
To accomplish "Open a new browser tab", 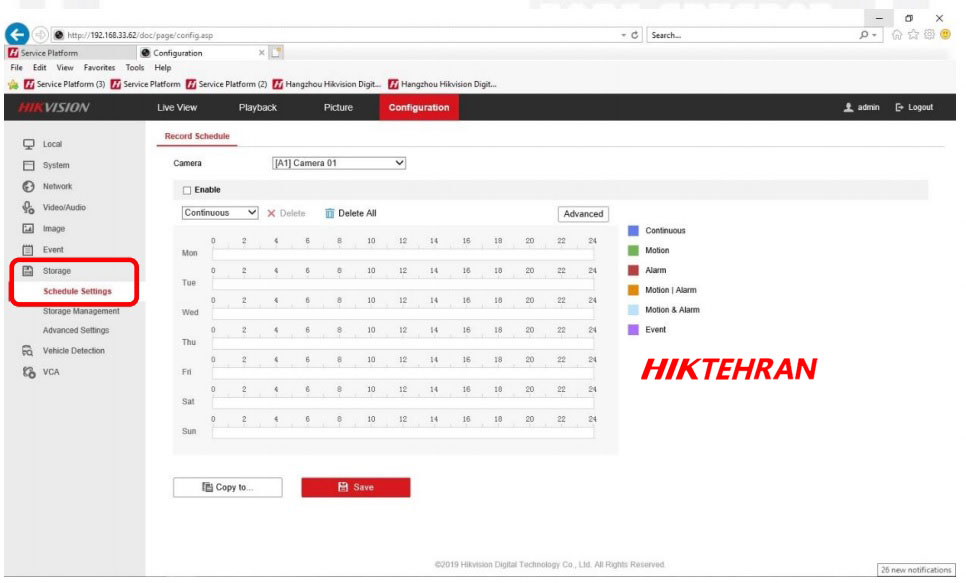I will pos(277,52).
